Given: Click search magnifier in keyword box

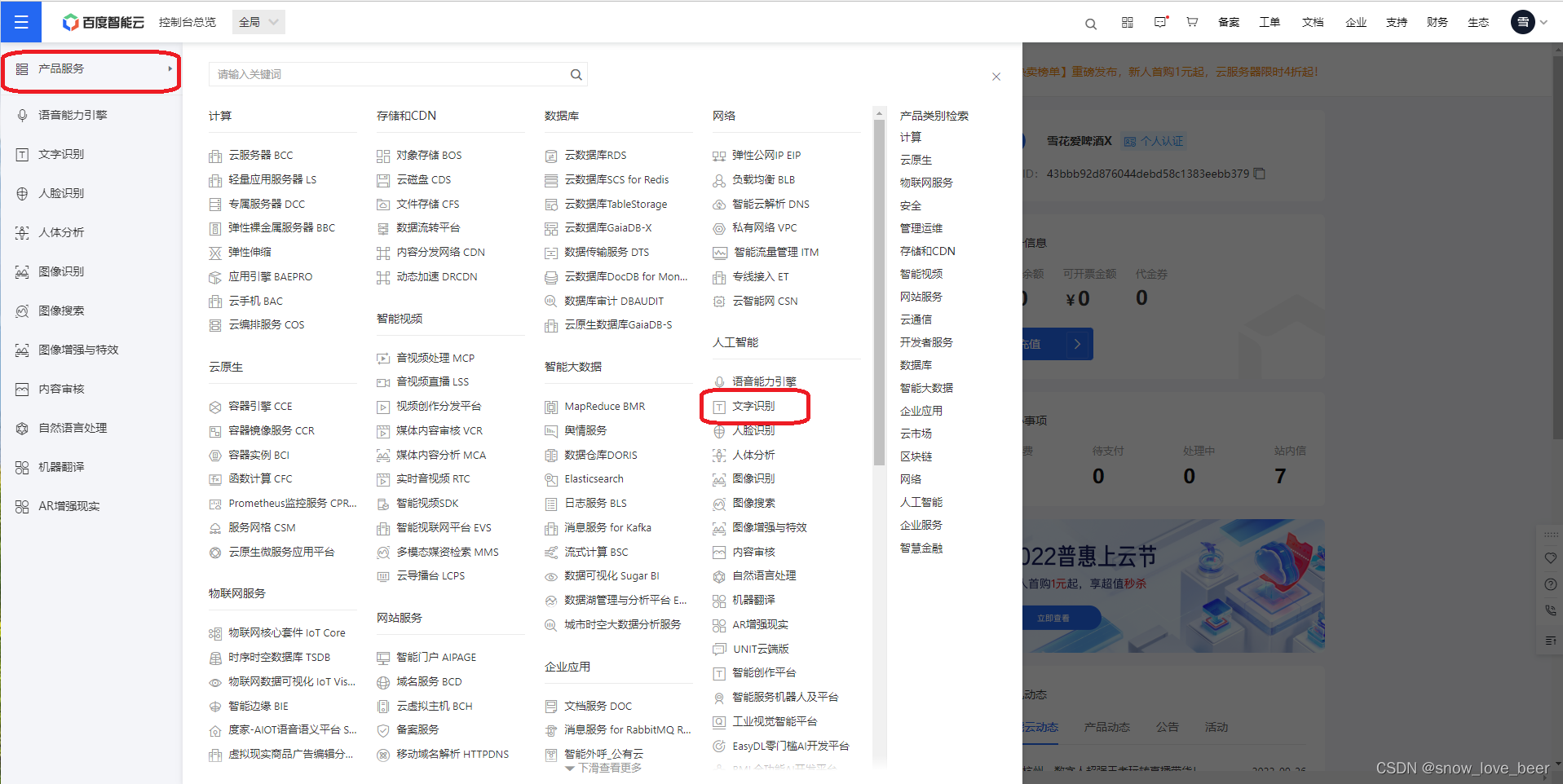Looking at the screenshot, I should [576, 74].
